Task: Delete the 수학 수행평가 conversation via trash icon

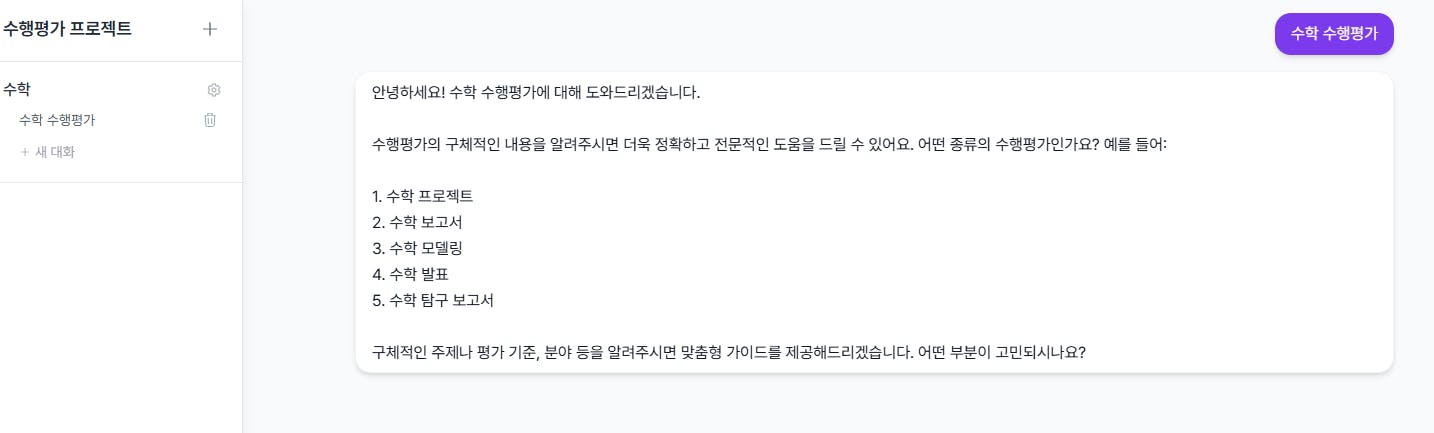Action: coord(210,120)
